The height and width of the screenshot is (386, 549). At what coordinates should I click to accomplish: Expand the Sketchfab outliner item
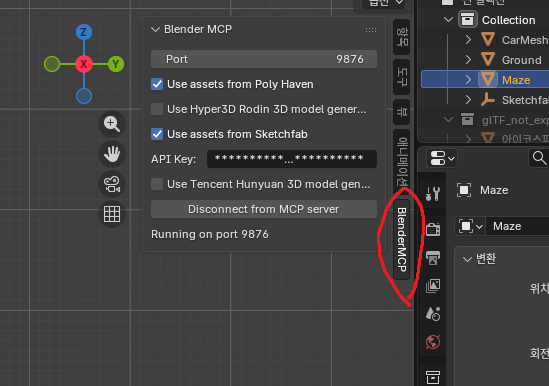[x=468, y=100]
